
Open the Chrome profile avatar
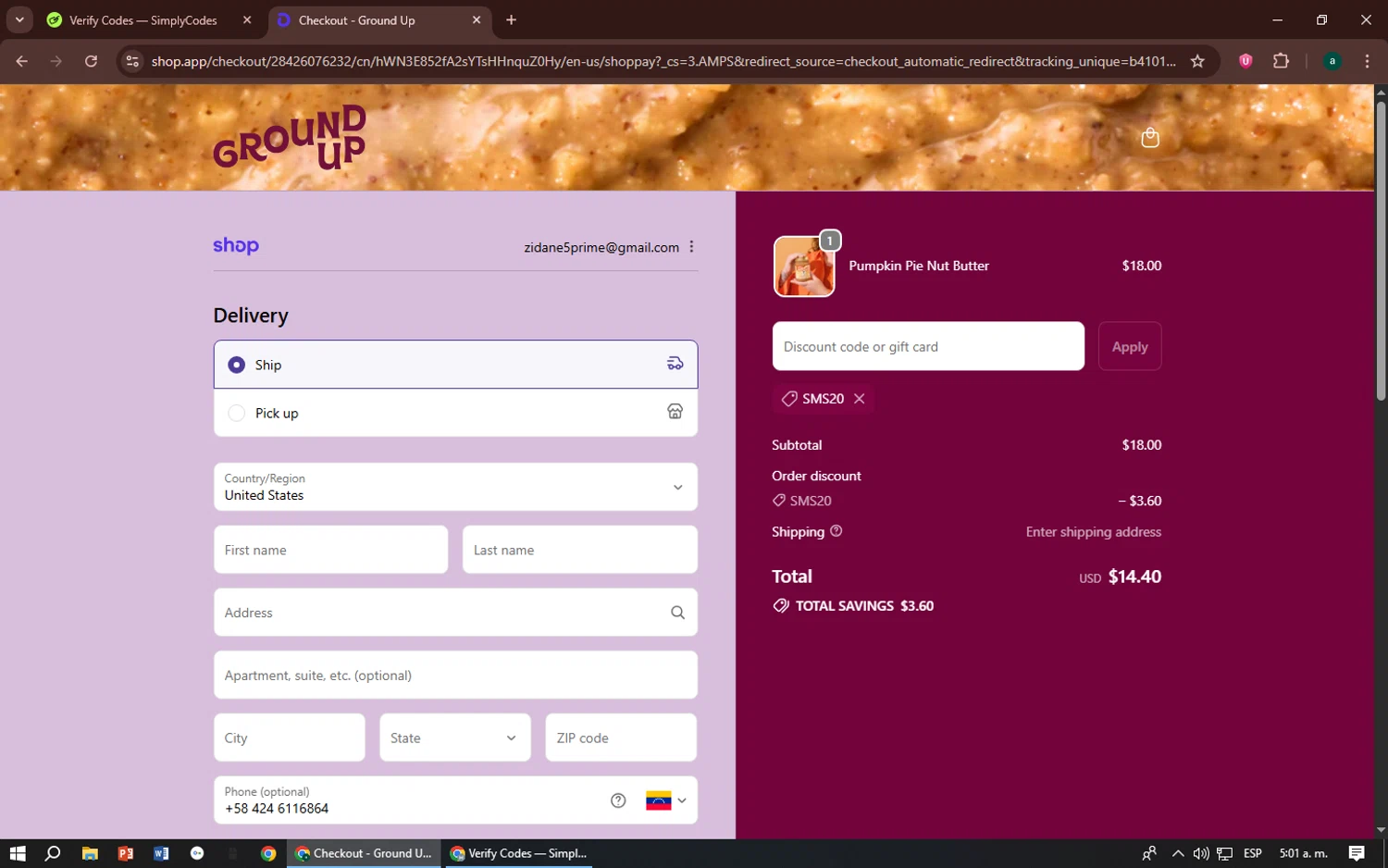[x=1332, y=61]
